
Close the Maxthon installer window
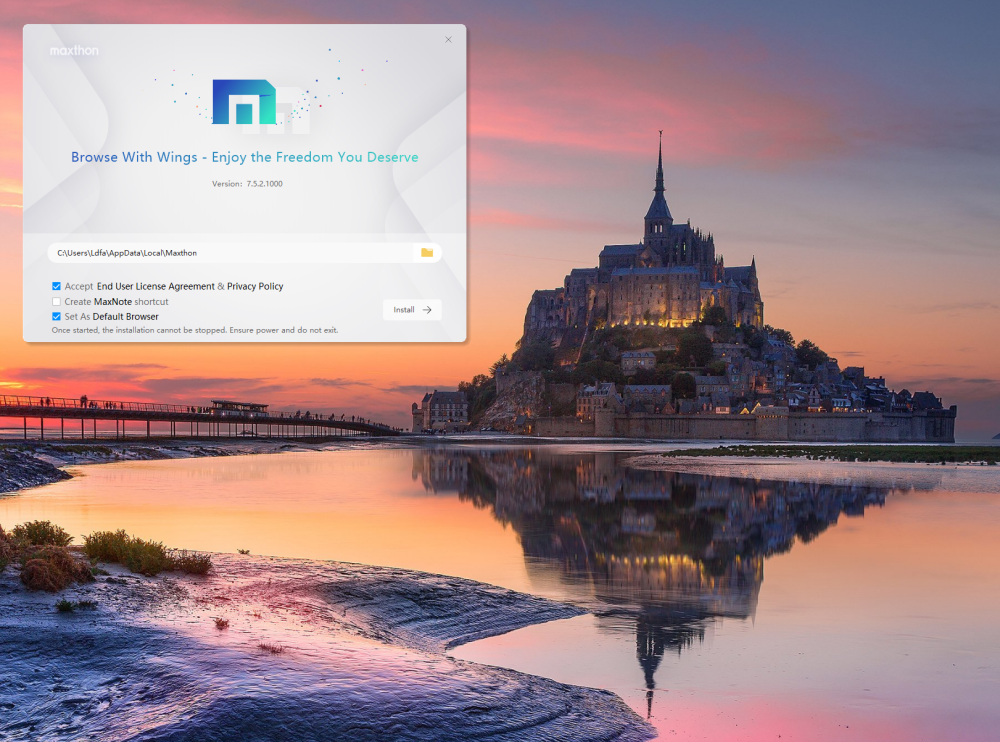click(448, 40)
